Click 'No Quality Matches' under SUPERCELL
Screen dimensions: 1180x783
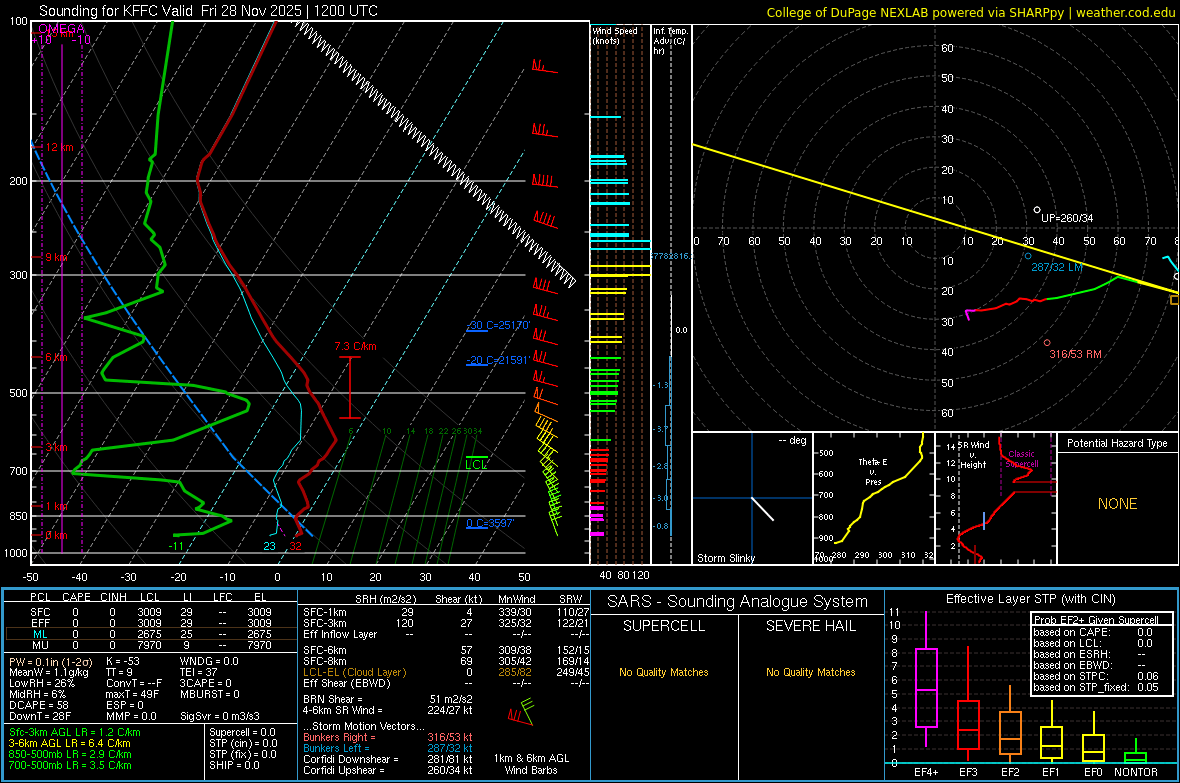coord(664,672)
